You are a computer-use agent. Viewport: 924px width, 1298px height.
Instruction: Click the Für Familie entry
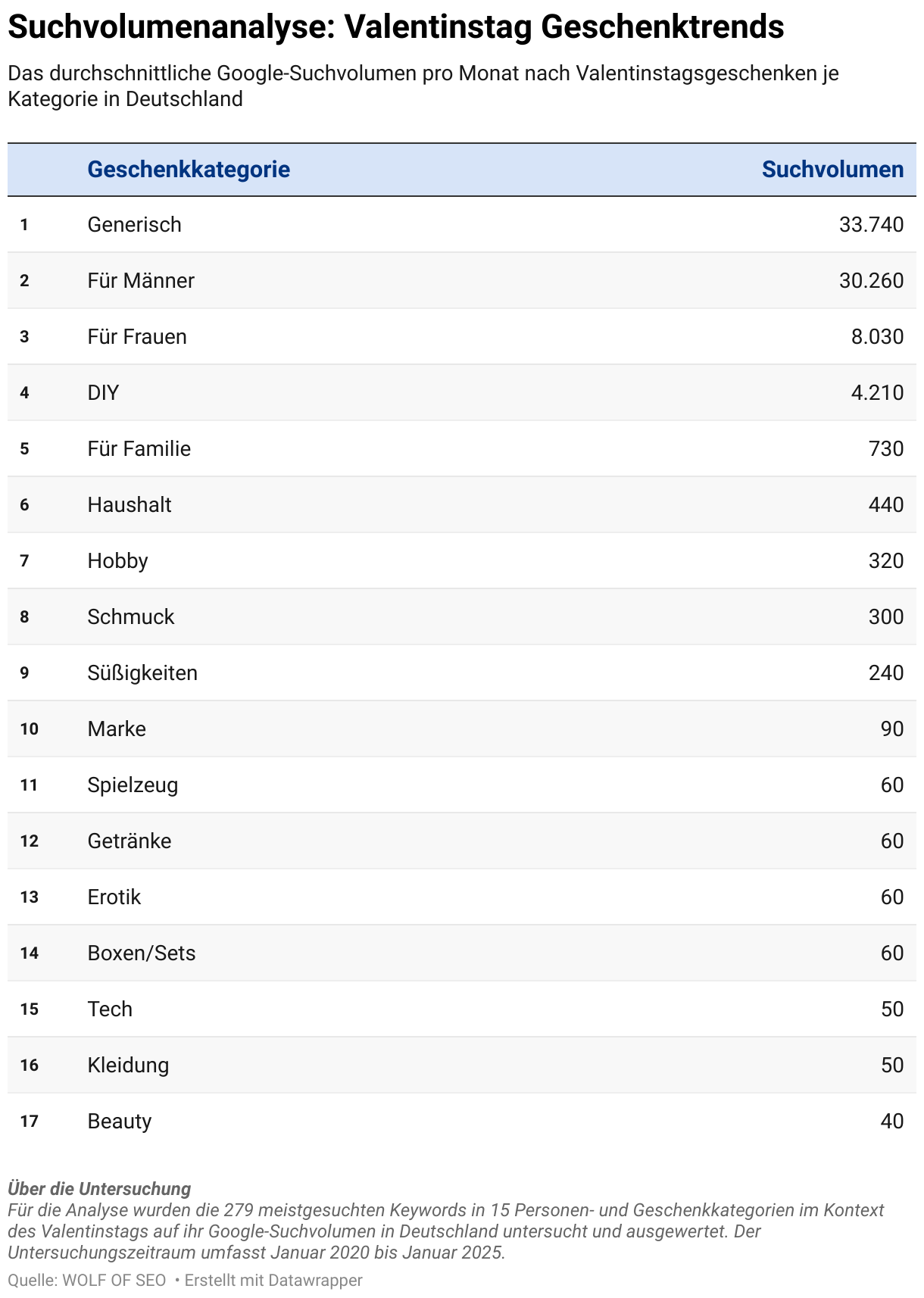point(139,448)
